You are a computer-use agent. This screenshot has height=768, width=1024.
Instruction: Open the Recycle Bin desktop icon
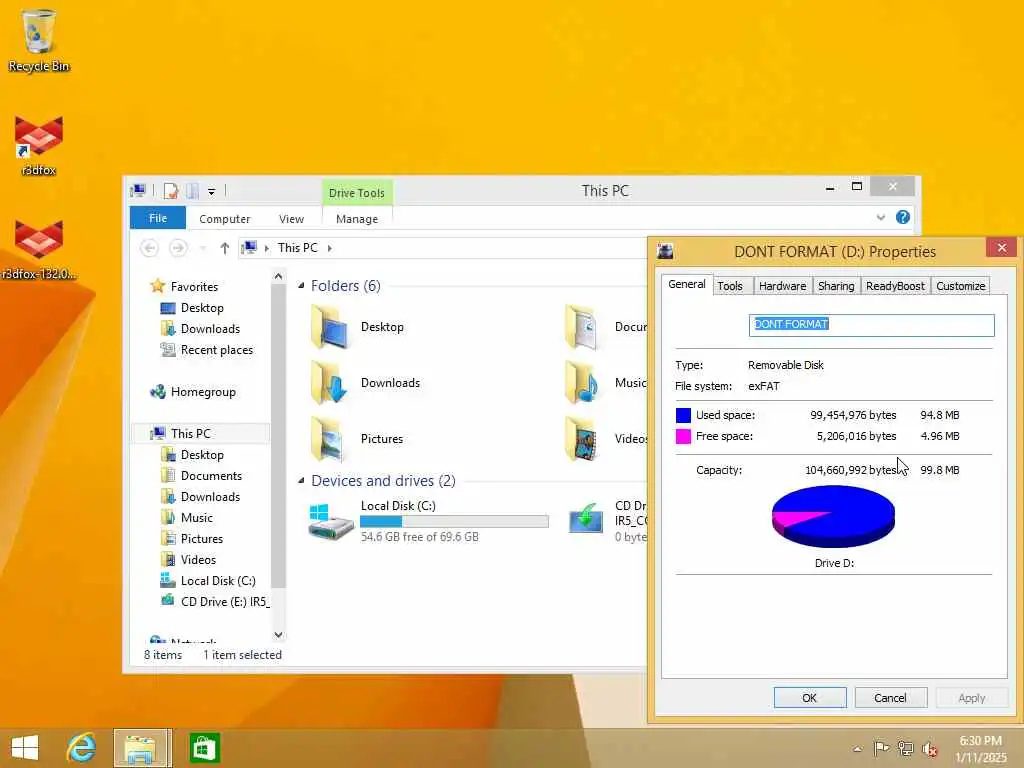[39, 40]
